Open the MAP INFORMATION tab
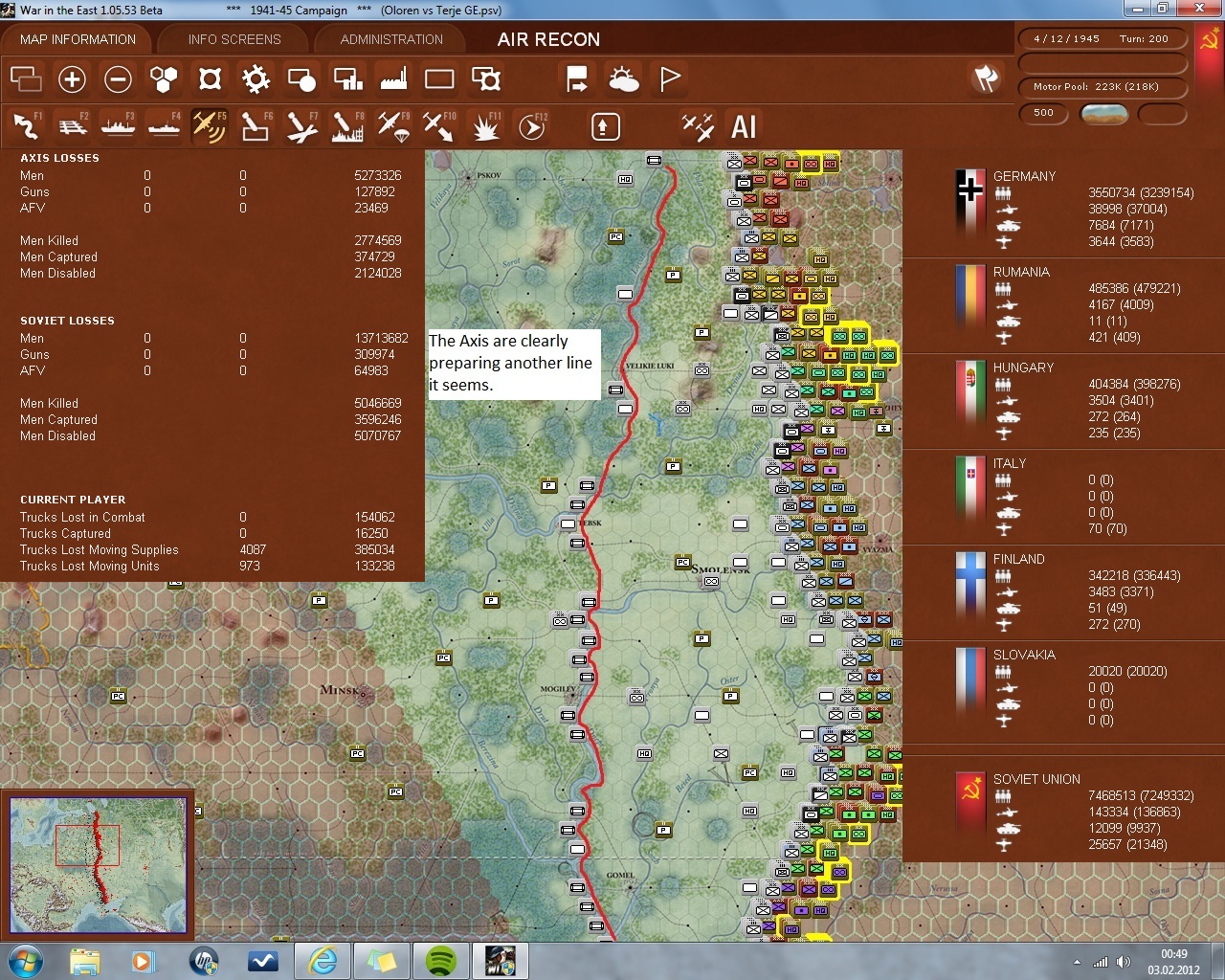This screenshot has height=980, width=1225. [x=78, y=39]
